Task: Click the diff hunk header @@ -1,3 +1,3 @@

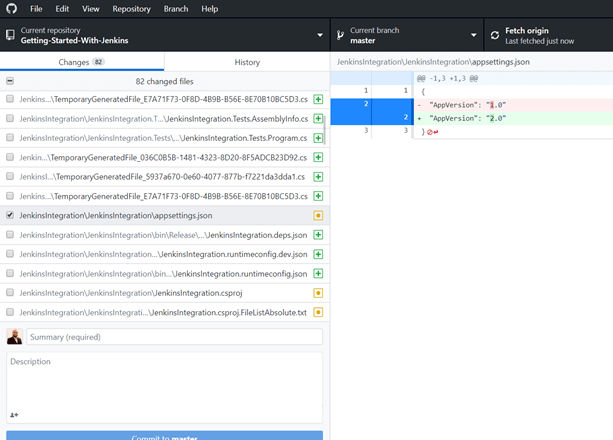Action: [447, 79]
